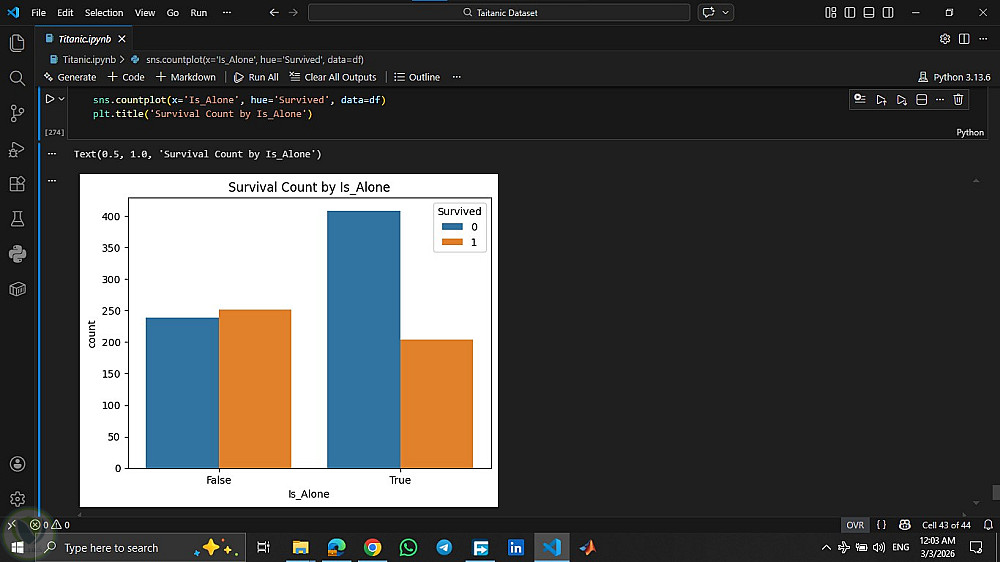Open Google Chrome from the taskbar
Screen dimensions: 1000x562
click(x=372, y=547)
